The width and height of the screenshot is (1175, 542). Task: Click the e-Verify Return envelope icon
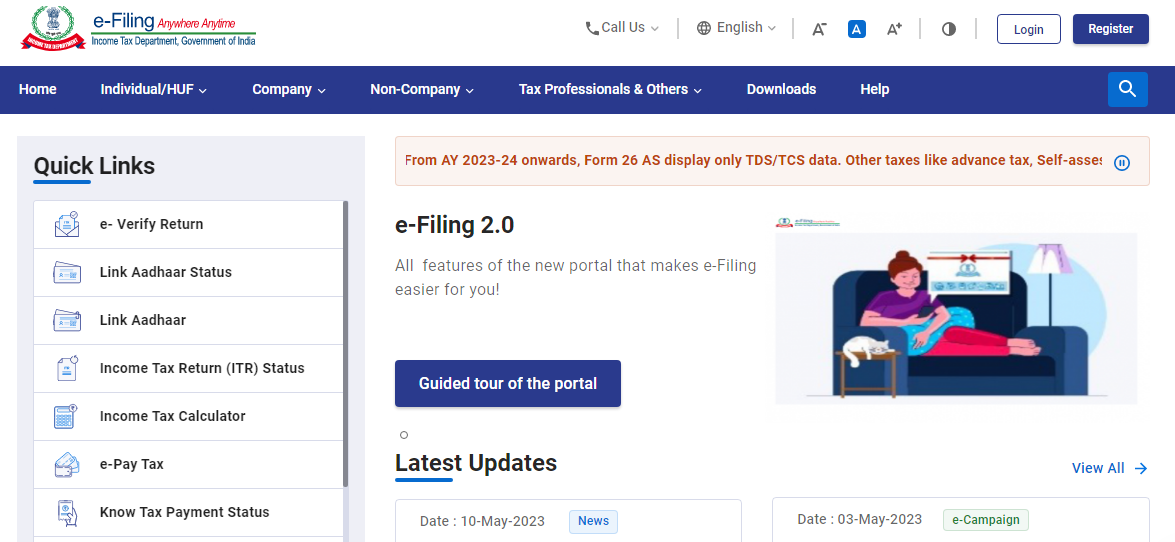pos(67,224)
